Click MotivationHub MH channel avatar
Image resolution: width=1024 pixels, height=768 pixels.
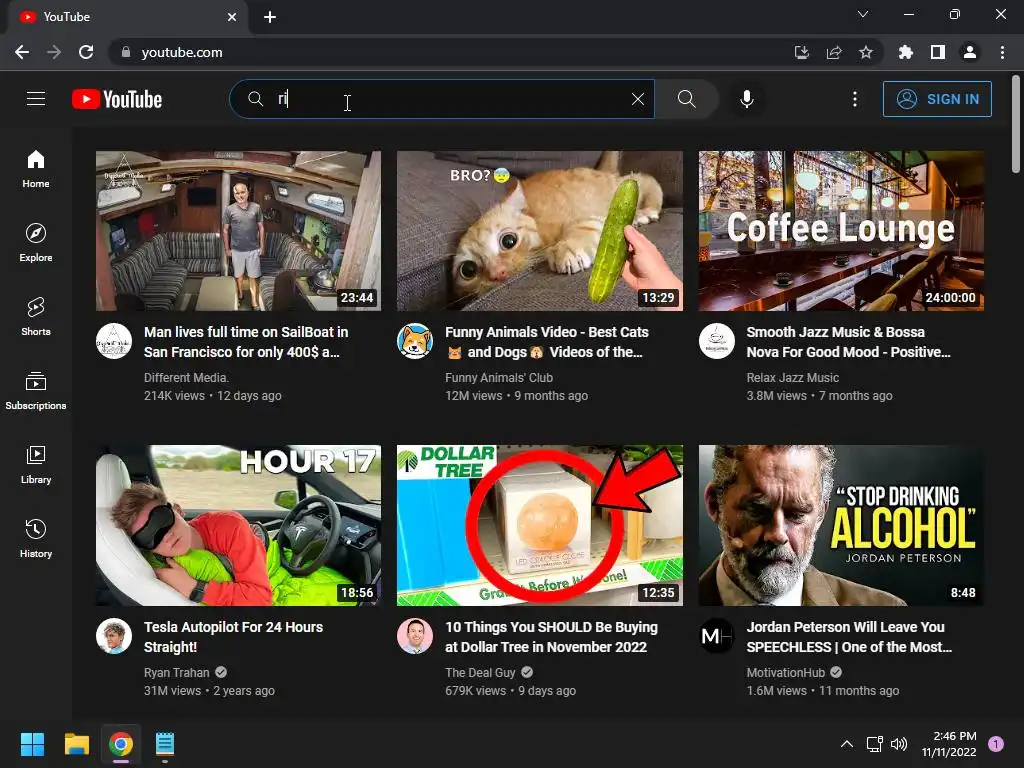[x=716, y=636]
